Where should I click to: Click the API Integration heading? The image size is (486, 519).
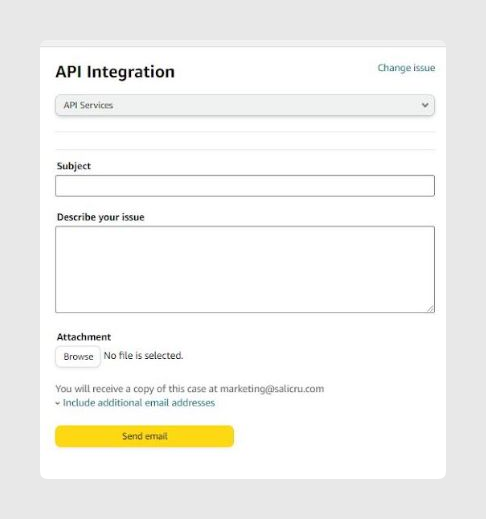click(x=115, y=72)
